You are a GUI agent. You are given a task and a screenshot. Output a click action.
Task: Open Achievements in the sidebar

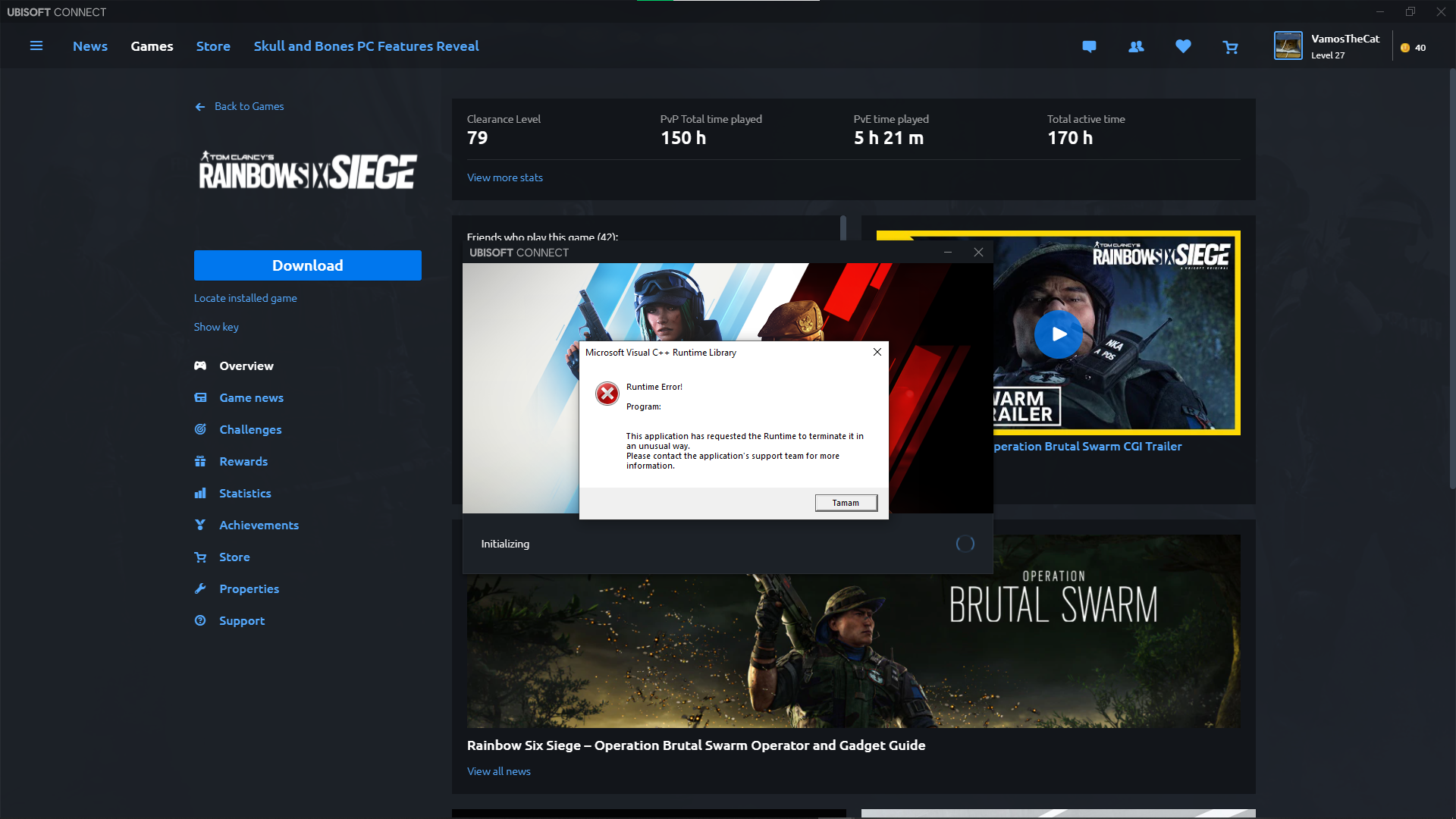[259, 525]
